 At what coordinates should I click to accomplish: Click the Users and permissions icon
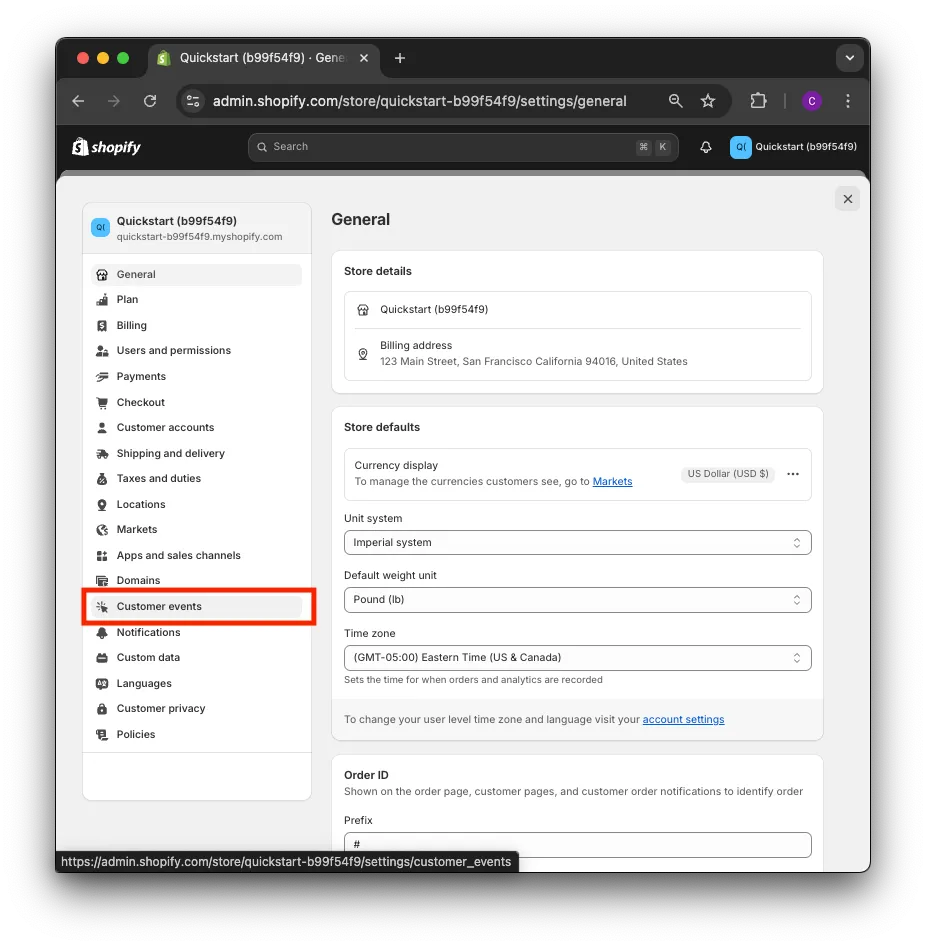point(102,351)
